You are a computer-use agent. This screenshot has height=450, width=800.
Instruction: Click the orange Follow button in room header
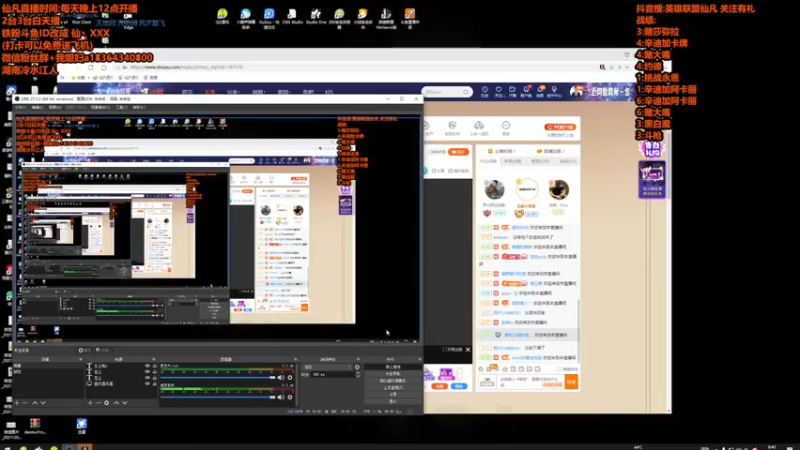point(458,152)
